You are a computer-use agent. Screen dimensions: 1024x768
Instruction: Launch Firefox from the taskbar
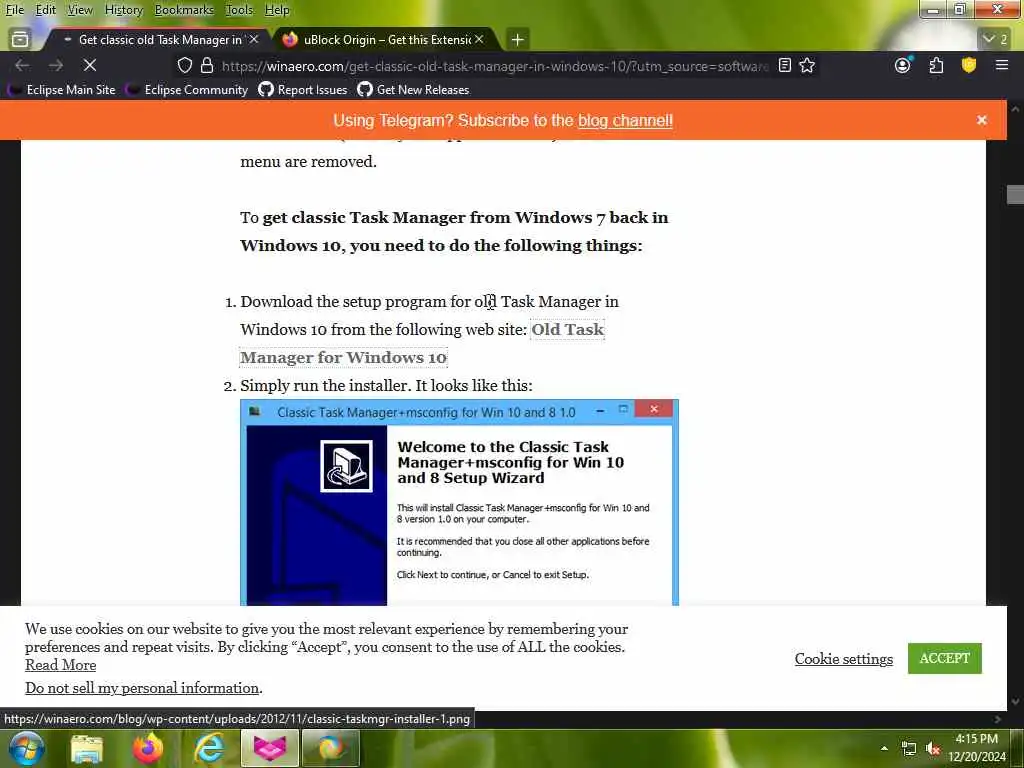click(149, 749)
